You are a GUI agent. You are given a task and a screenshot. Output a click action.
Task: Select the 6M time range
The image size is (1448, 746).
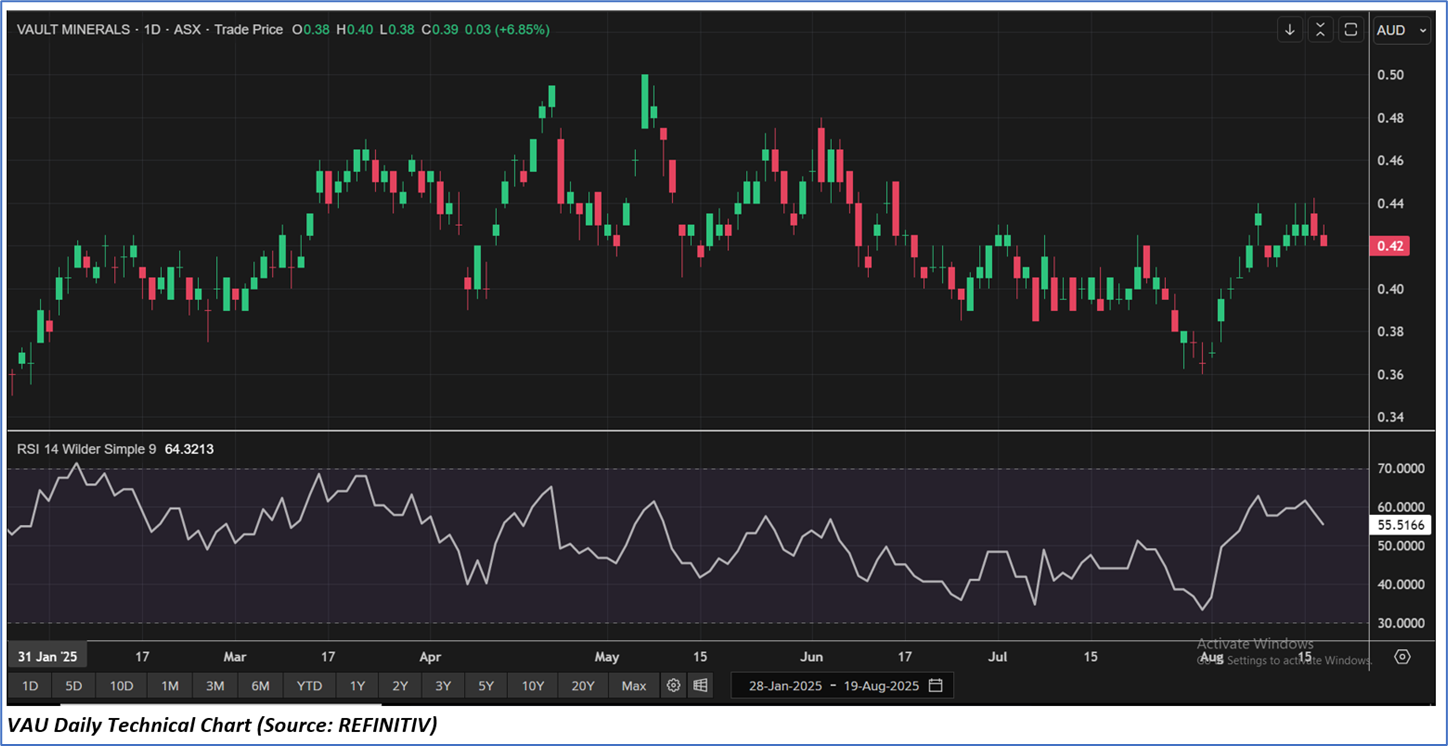(260, 686)
